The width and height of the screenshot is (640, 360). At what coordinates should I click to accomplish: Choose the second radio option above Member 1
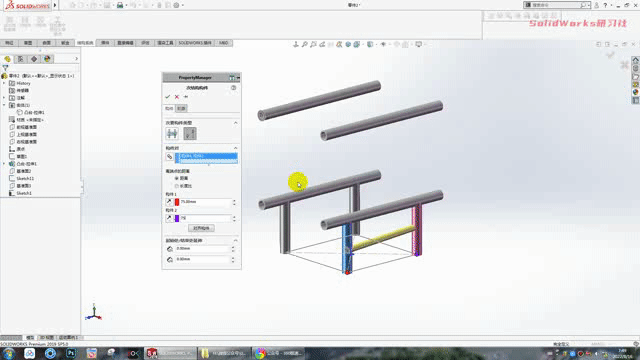(177, 186)
